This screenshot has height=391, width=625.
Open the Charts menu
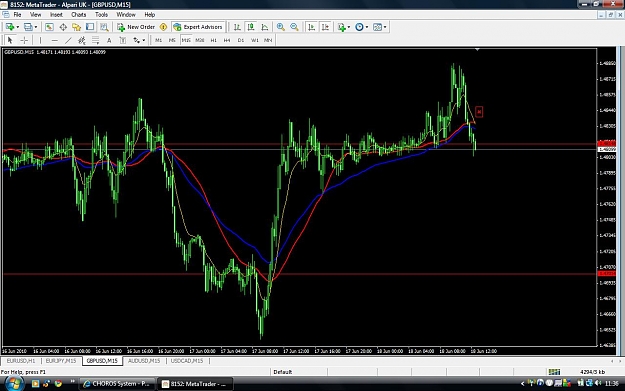coord(79,15)
